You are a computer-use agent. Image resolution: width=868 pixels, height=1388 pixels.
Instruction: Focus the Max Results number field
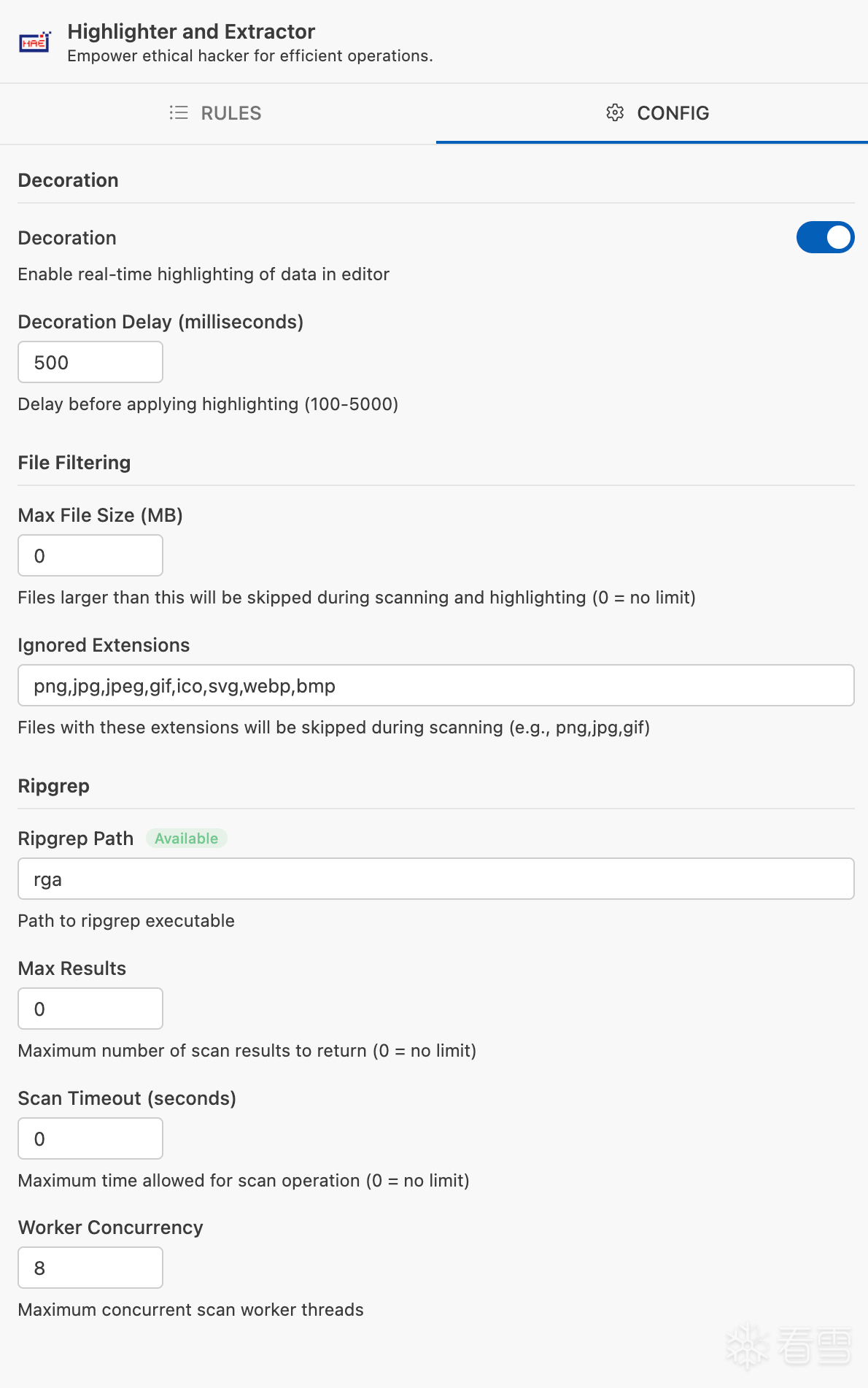point(90,1009)
